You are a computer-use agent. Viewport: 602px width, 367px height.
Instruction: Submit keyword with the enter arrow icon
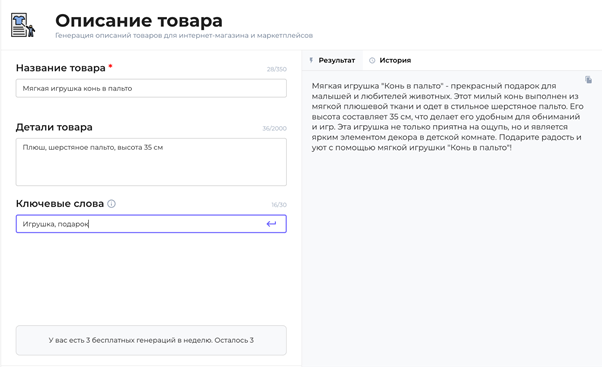click(271, 224)
